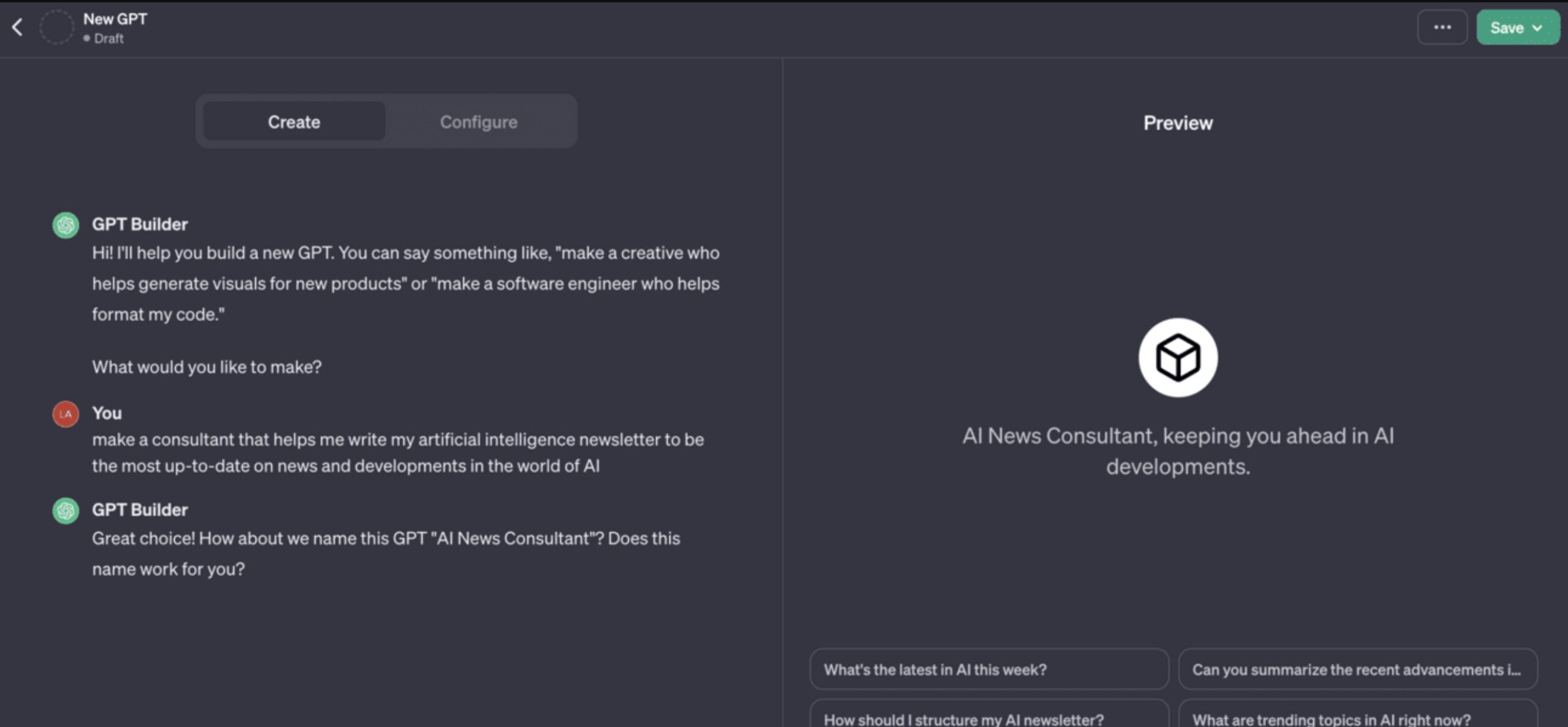The height and width of the screenshot is (727, 1568).
Task: Select 'What's the latest in AI this week?' prompt
Action: (989, 669)
